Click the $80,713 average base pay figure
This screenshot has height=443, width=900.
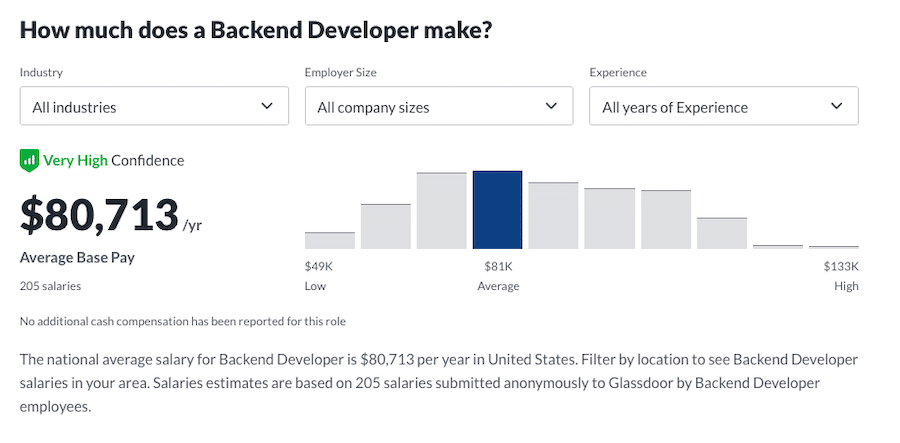click(x=98, y=214)
